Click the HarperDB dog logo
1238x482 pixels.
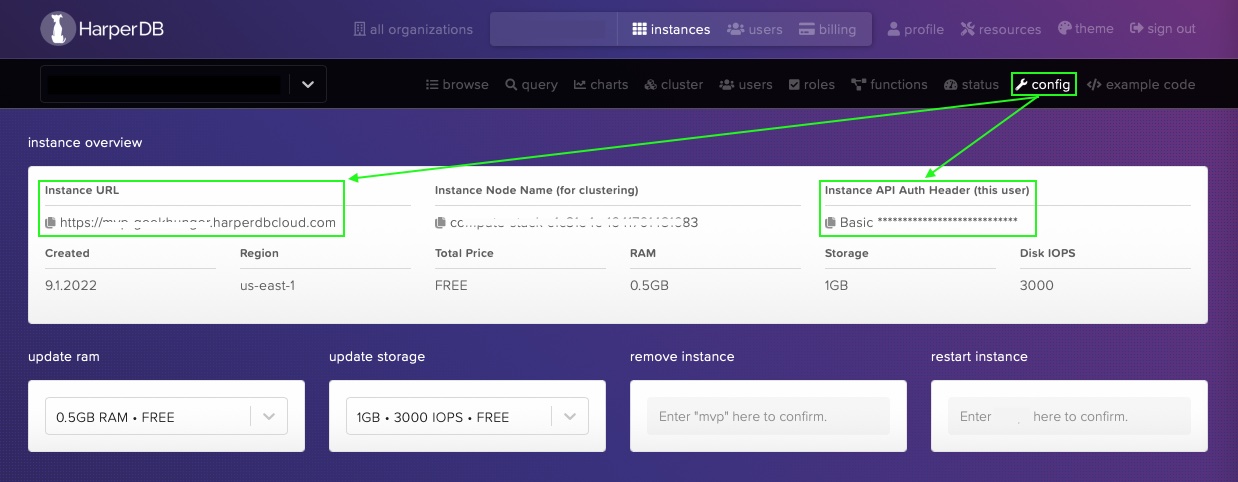(59, 29)
